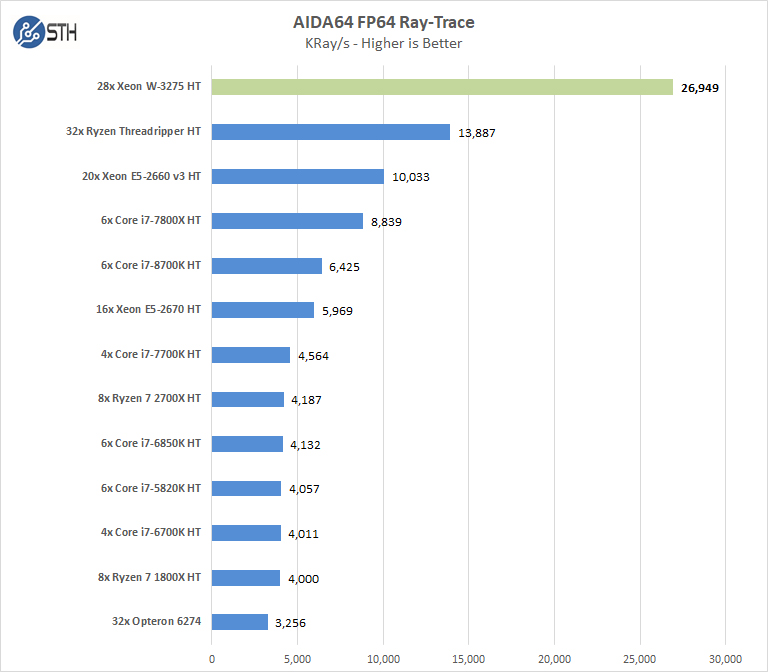Click the 6x Core i7-8700K bar
This screenshot has height=672, width=768.
coord(267,266)
